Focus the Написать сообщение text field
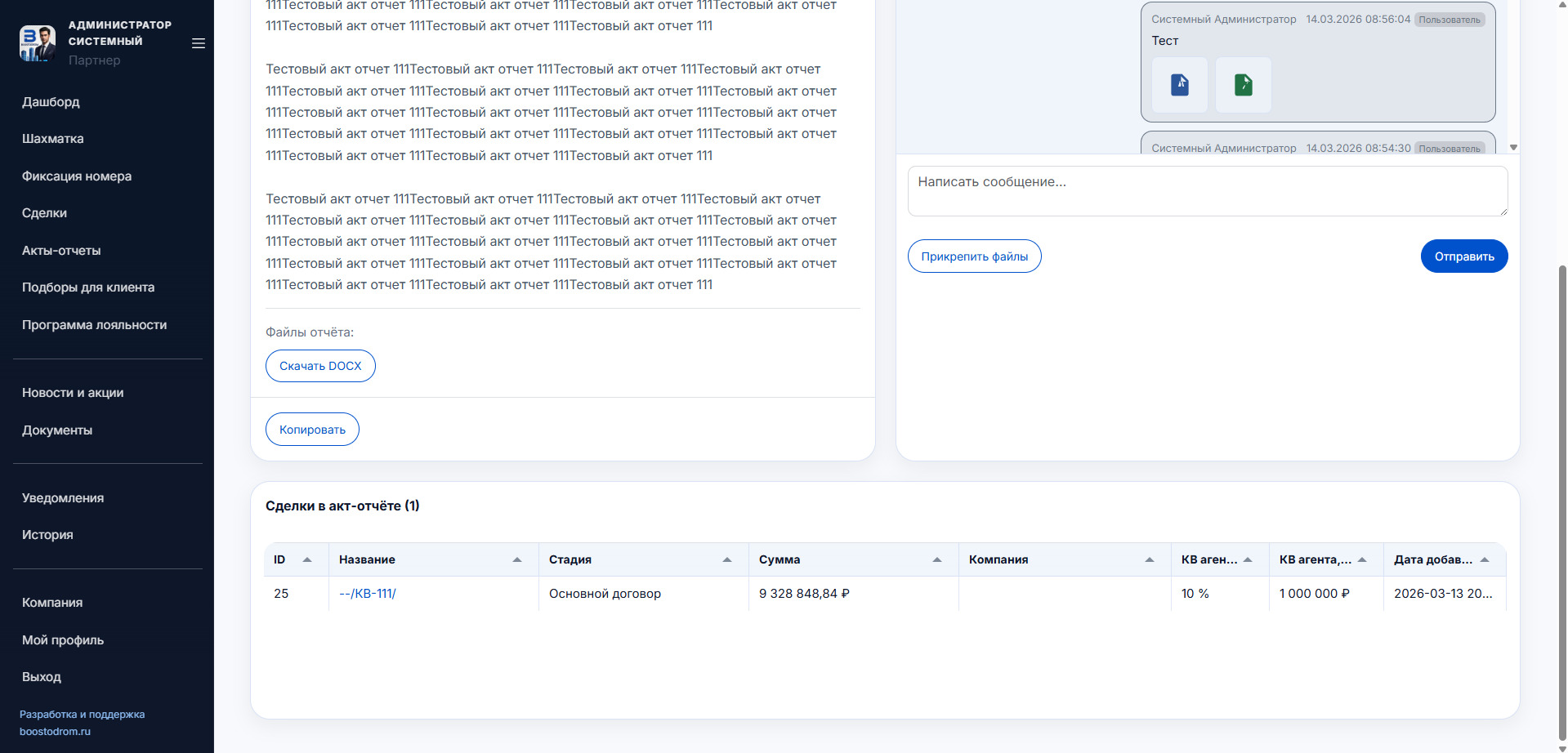This screenshot has width=1568, height=753. tap(1207, 191)
